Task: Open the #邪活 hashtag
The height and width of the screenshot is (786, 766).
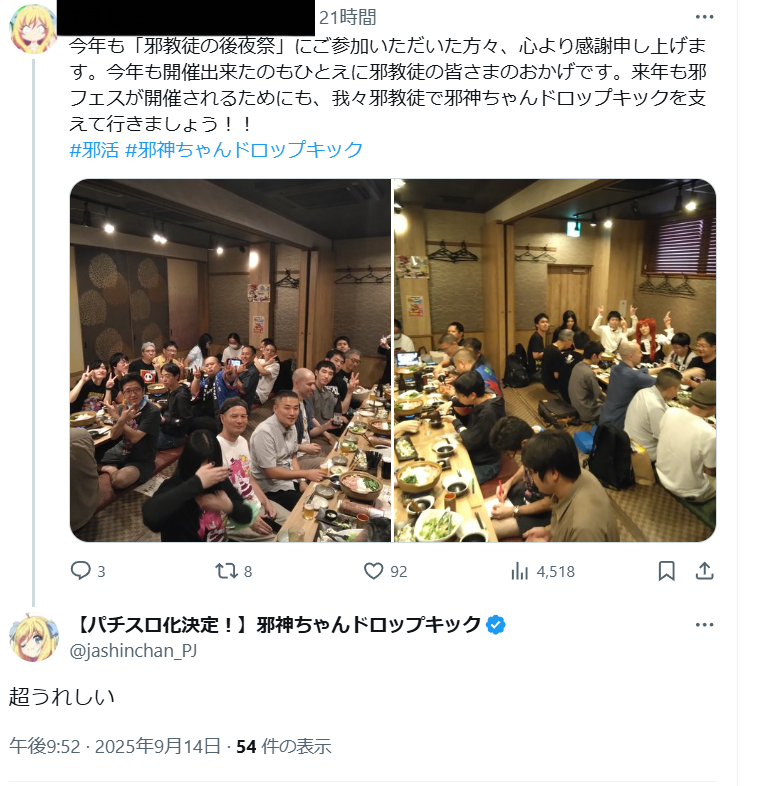Action: tap(94, 150)
